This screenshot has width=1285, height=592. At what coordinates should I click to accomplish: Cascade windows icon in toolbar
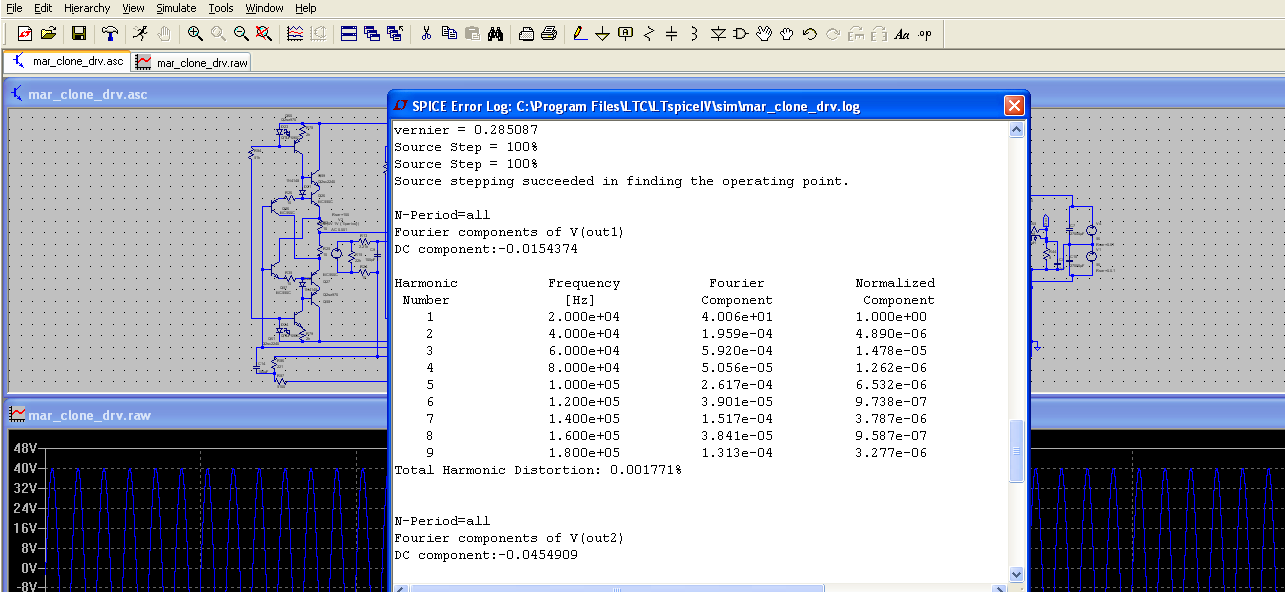click(372, 33)
